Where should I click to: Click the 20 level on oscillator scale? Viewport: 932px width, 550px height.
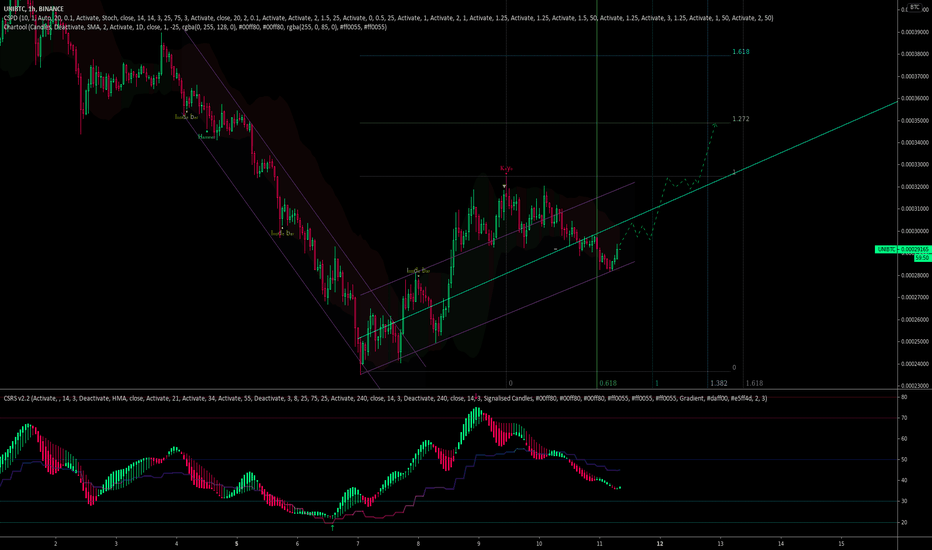904,523
